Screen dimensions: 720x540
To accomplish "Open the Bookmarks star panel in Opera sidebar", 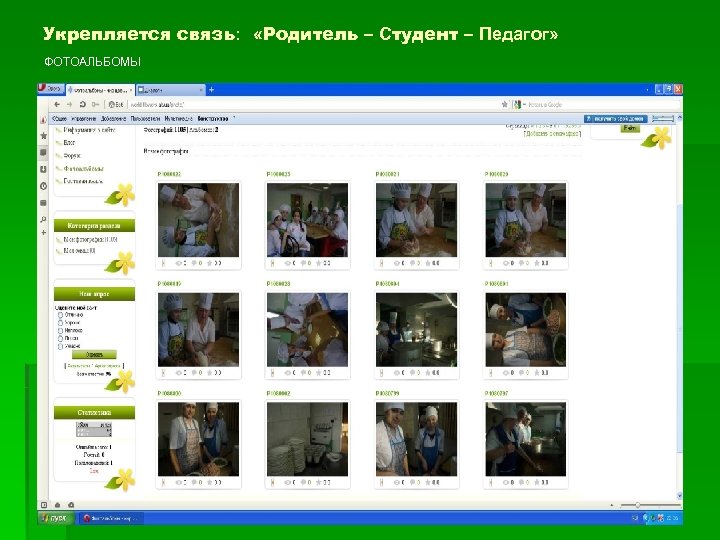I will coord(43,135).
